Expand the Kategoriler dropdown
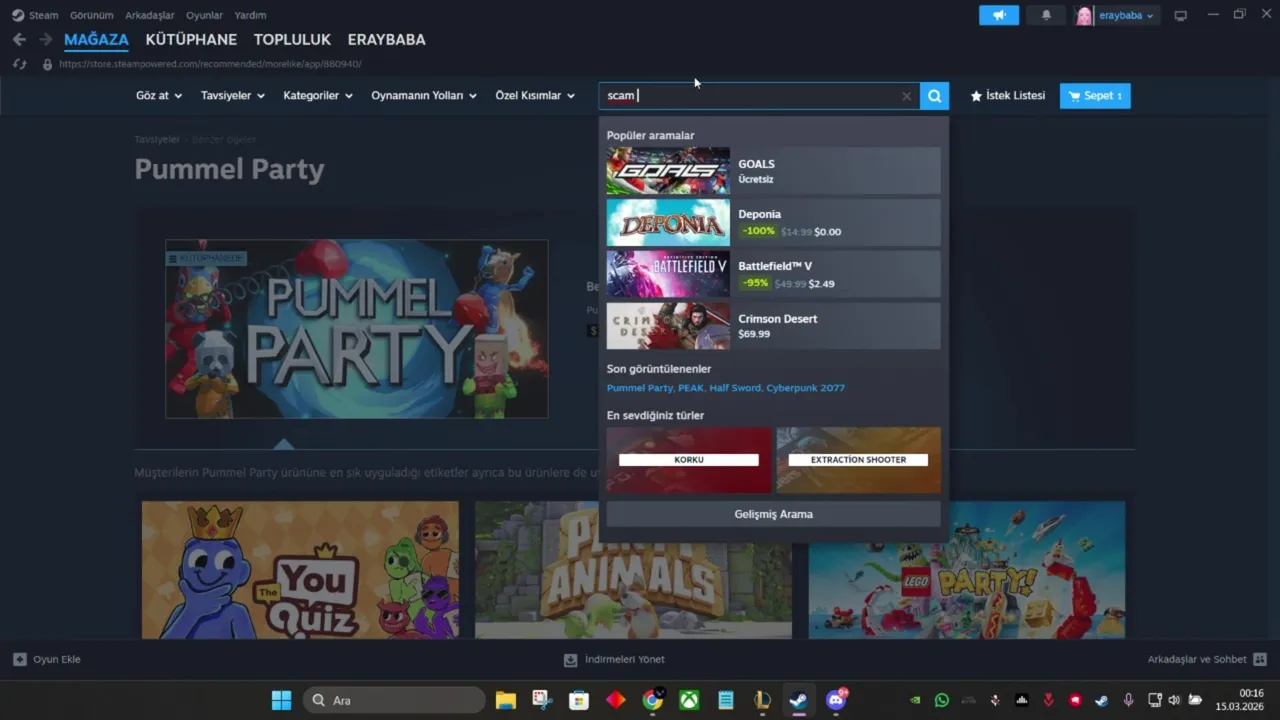Screen dimensions: 1280x720 [318, 96]
